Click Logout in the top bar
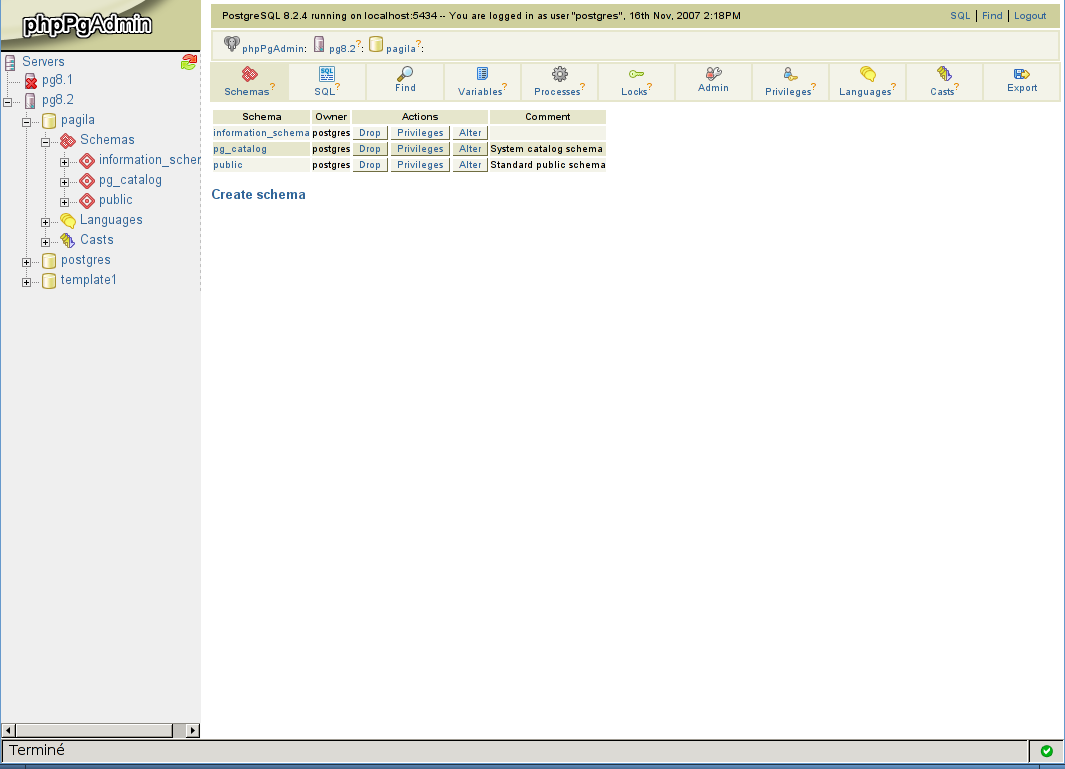Viewport: 1065px width, 769px height. tap(1030, 16)
